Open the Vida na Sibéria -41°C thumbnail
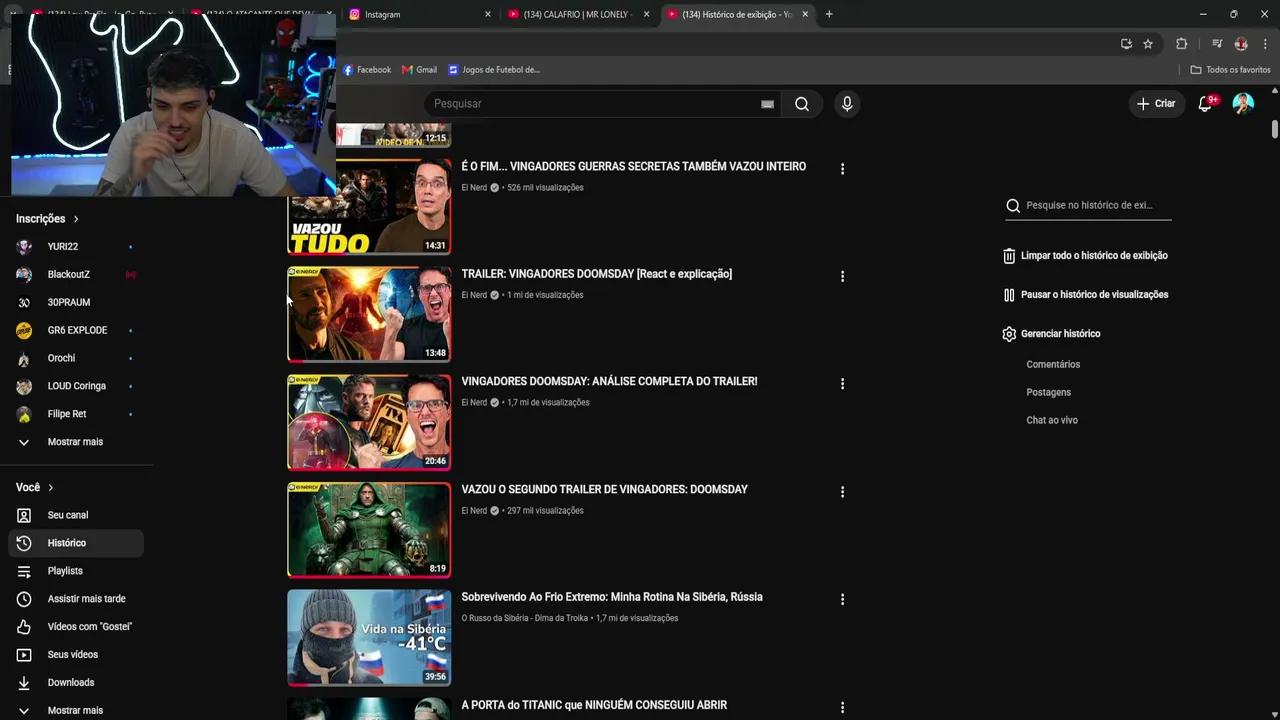 369,638
